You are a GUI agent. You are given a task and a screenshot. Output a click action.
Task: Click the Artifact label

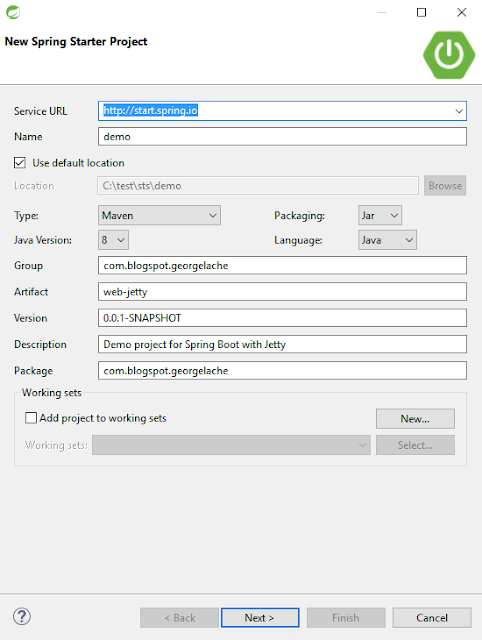click(31, 292)
